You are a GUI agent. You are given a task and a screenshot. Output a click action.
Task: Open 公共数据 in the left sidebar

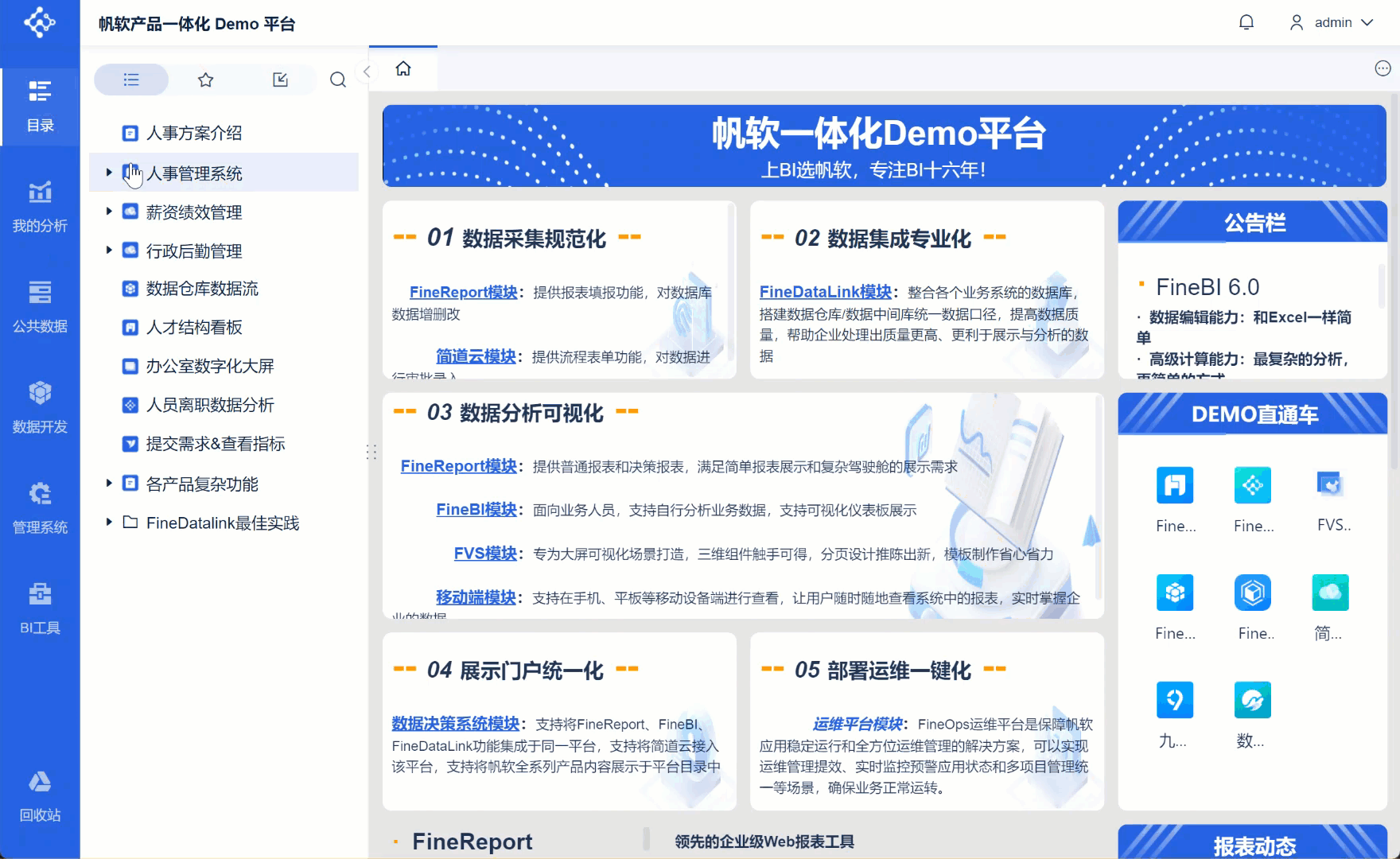[x=40, y=307]
